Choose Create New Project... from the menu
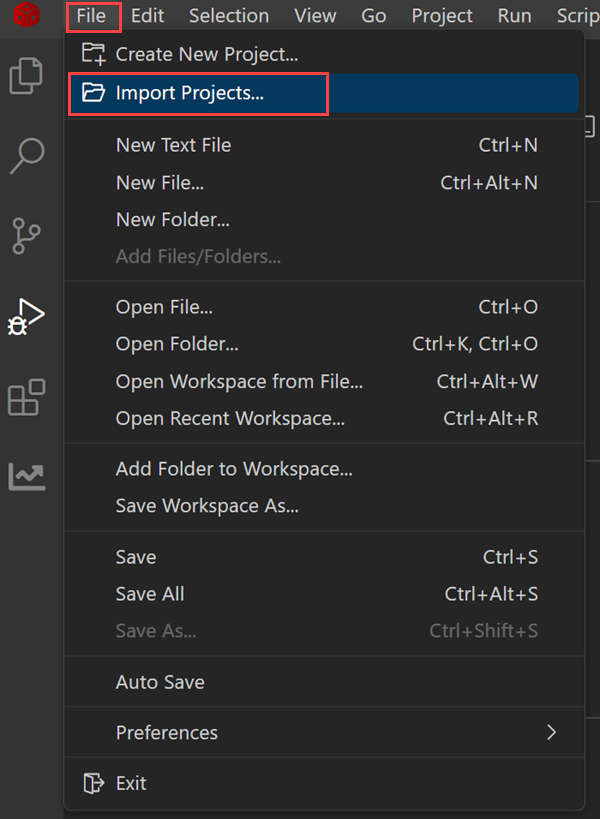 [324, 54]
